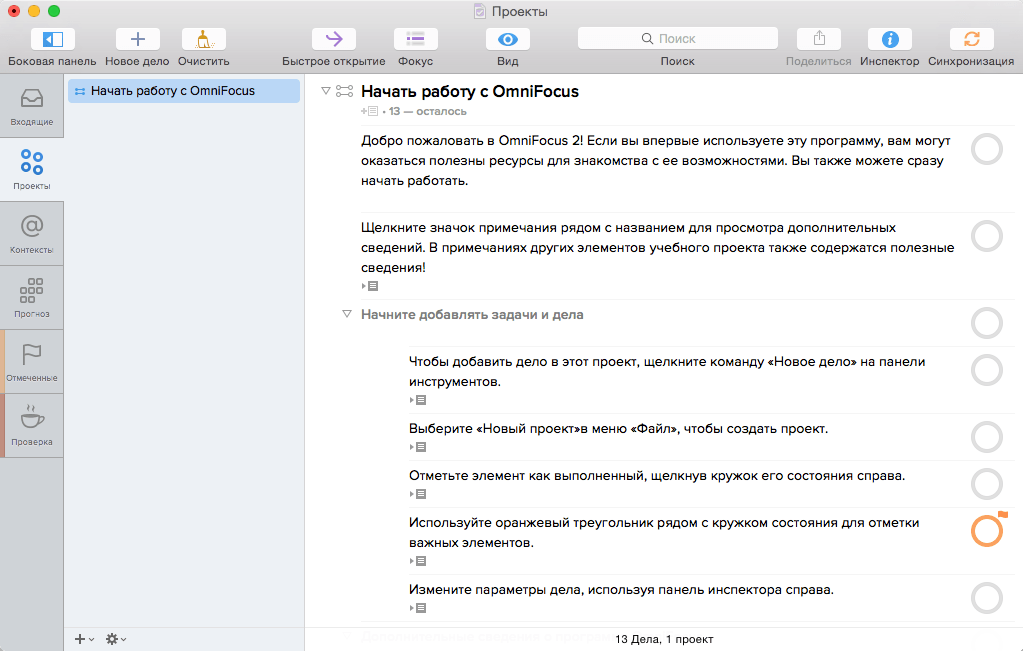Click the Синхронизация sync icon
Image resolution: width=1023 pixels, height=651 pixels.
click(x=971, y=39)
